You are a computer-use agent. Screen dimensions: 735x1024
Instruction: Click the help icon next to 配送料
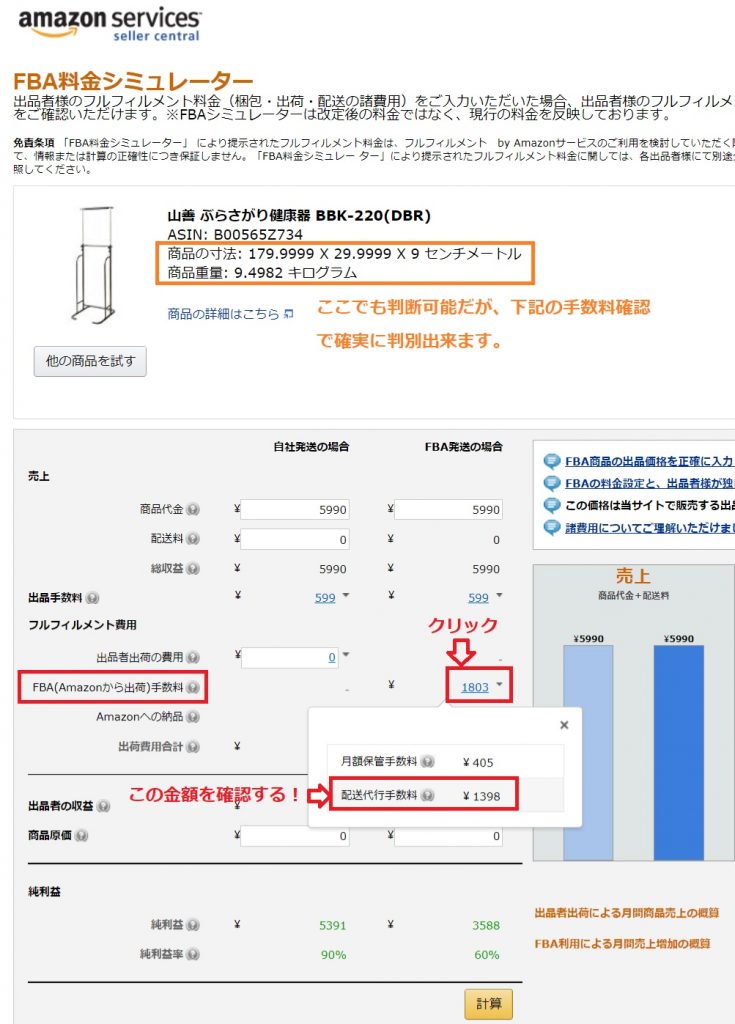tap(193, 539)
